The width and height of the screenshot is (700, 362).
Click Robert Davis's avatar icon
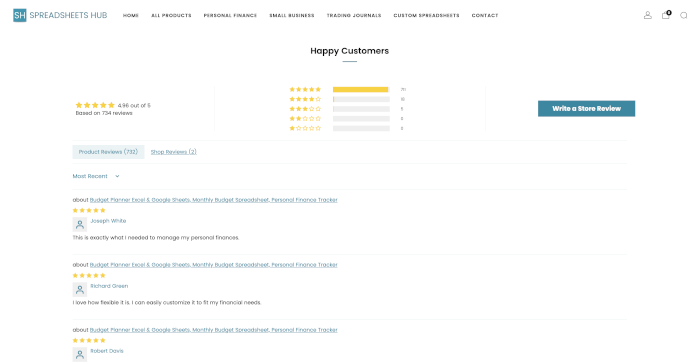click(80, 354)
